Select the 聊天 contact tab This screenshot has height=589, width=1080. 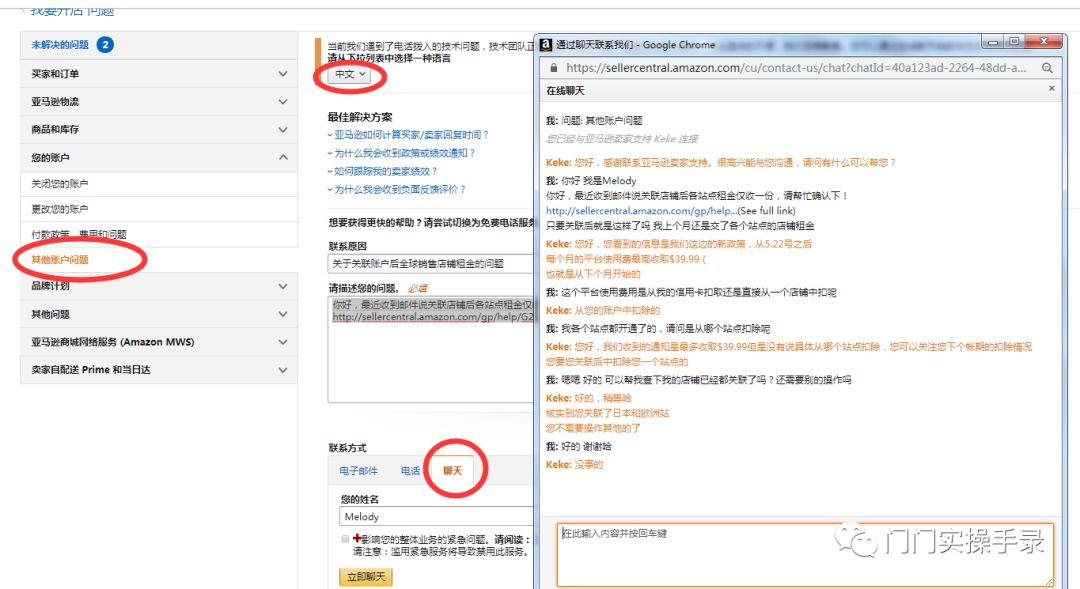[x=453, y=471]
